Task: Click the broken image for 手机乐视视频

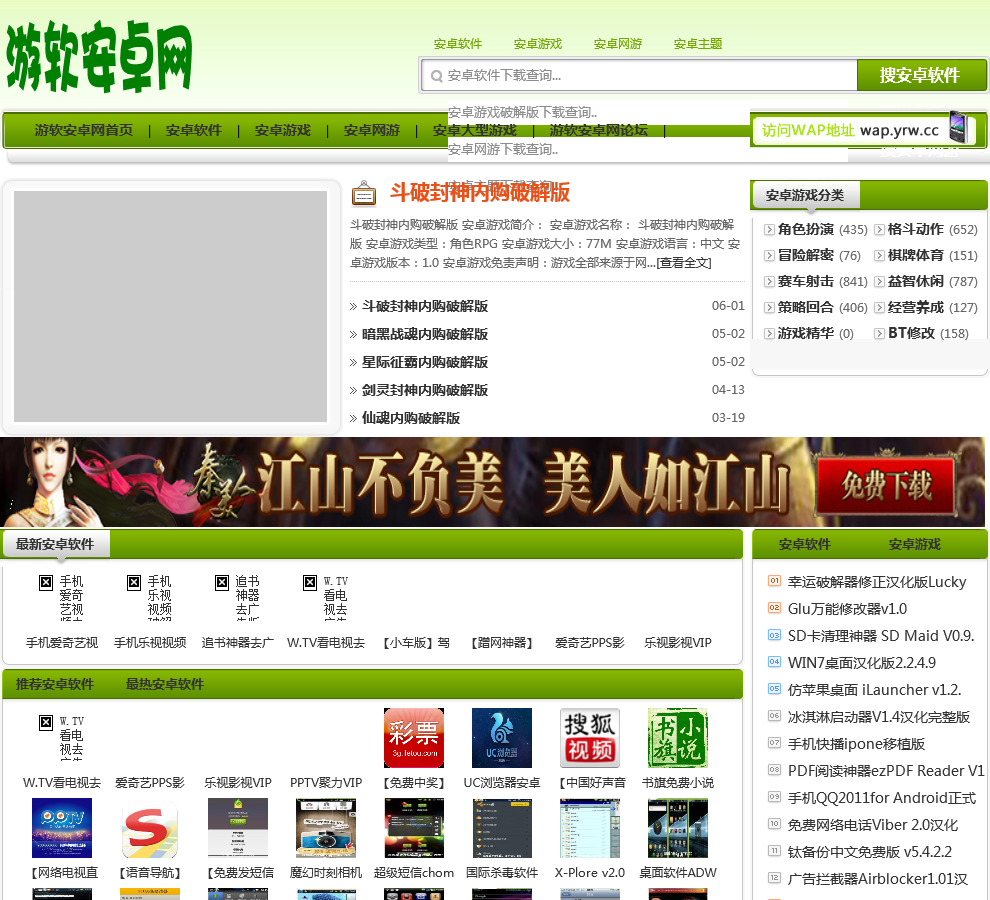Action: [150, 596]
